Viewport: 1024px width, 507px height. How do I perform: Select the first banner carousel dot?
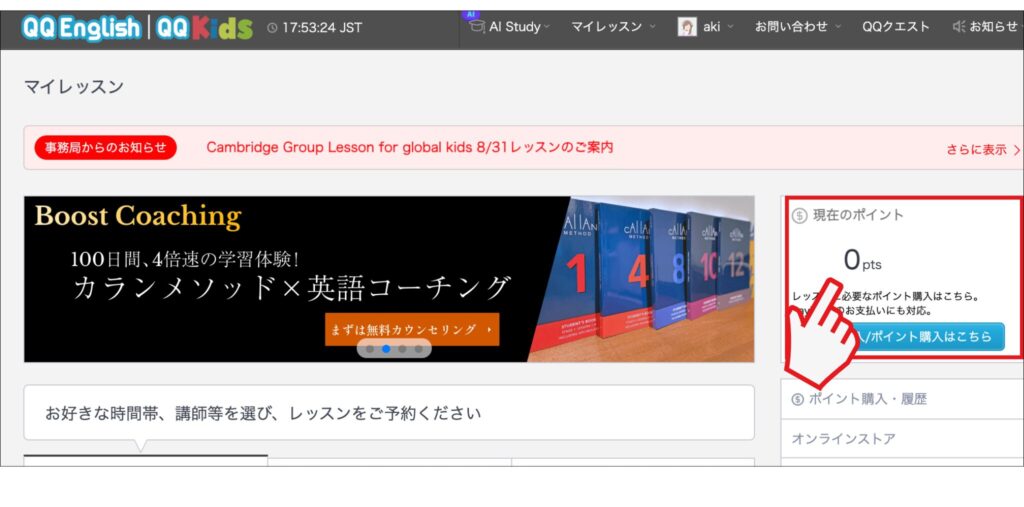click(370, 349)
